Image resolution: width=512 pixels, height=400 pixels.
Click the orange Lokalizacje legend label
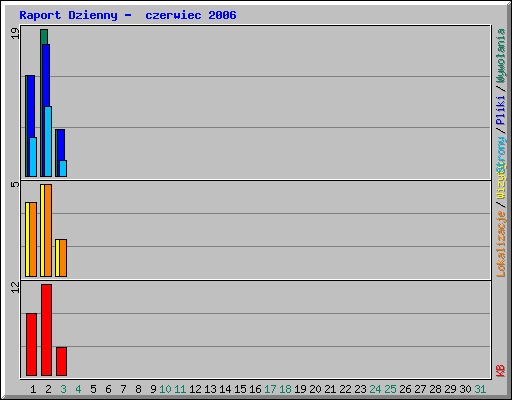(500, 244)
